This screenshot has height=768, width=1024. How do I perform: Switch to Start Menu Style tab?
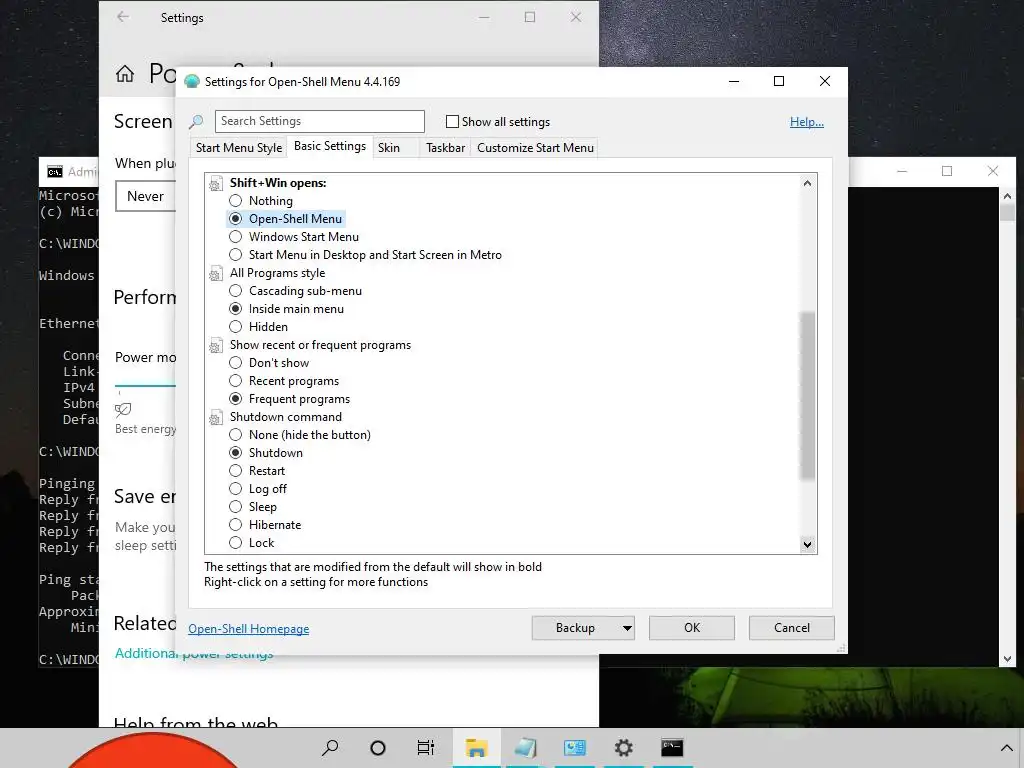pyautogui.click(x=239, y=148)
